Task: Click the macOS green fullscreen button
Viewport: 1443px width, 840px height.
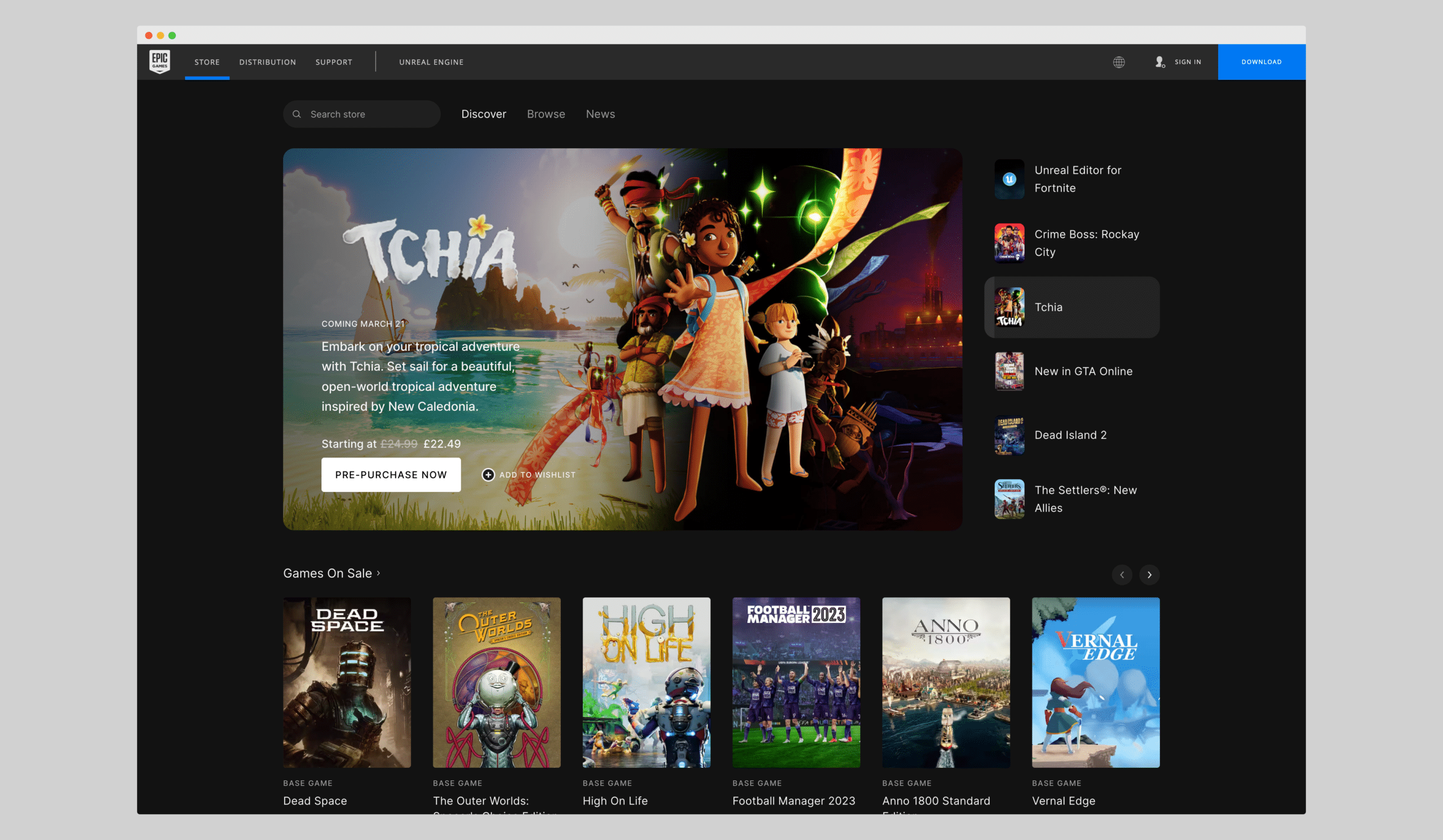Action: coord(172,35)
